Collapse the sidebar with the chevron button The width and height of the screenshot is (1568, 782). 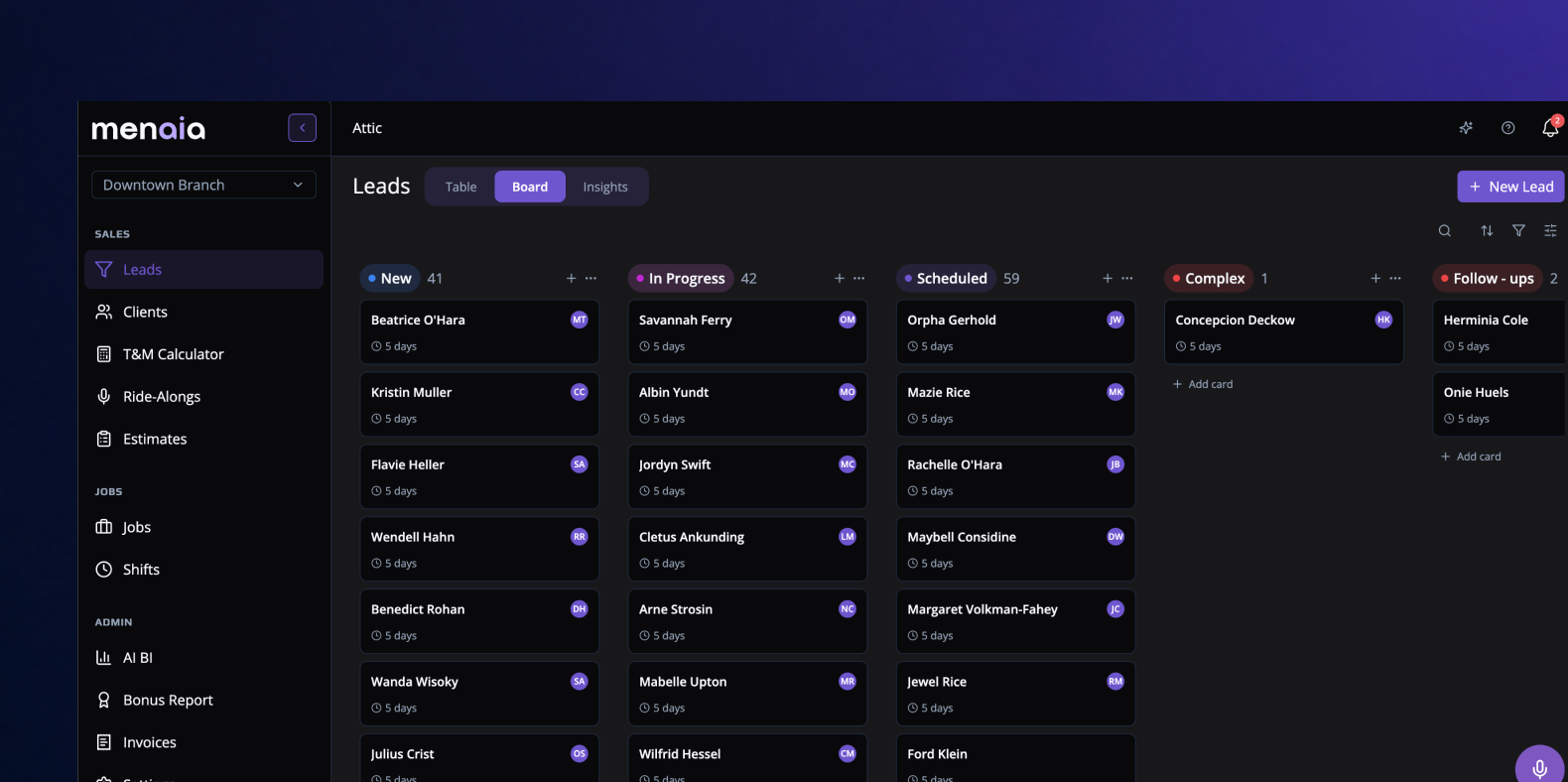coord(303,128)
